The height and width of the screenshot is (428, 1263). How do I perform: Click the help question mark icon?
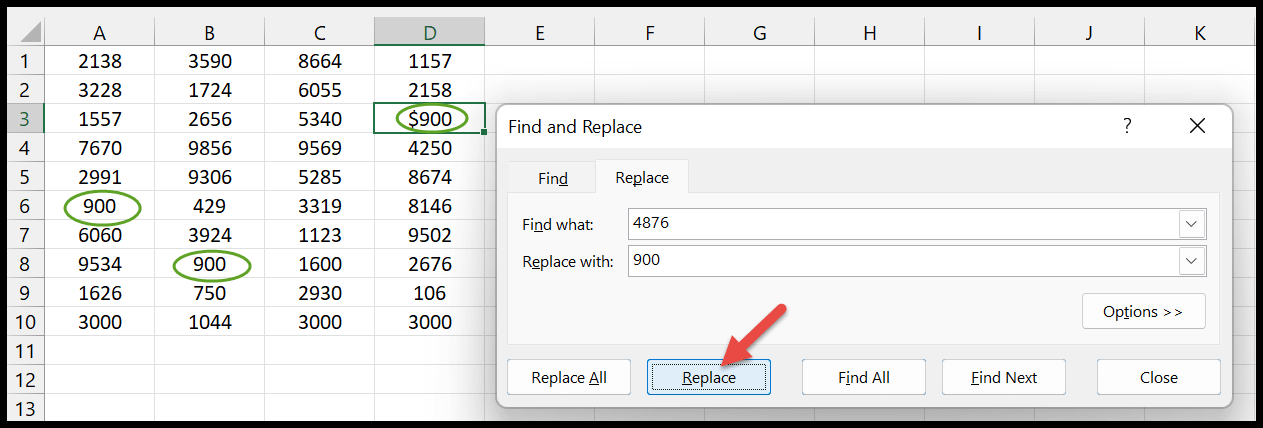click(1127, 126)
